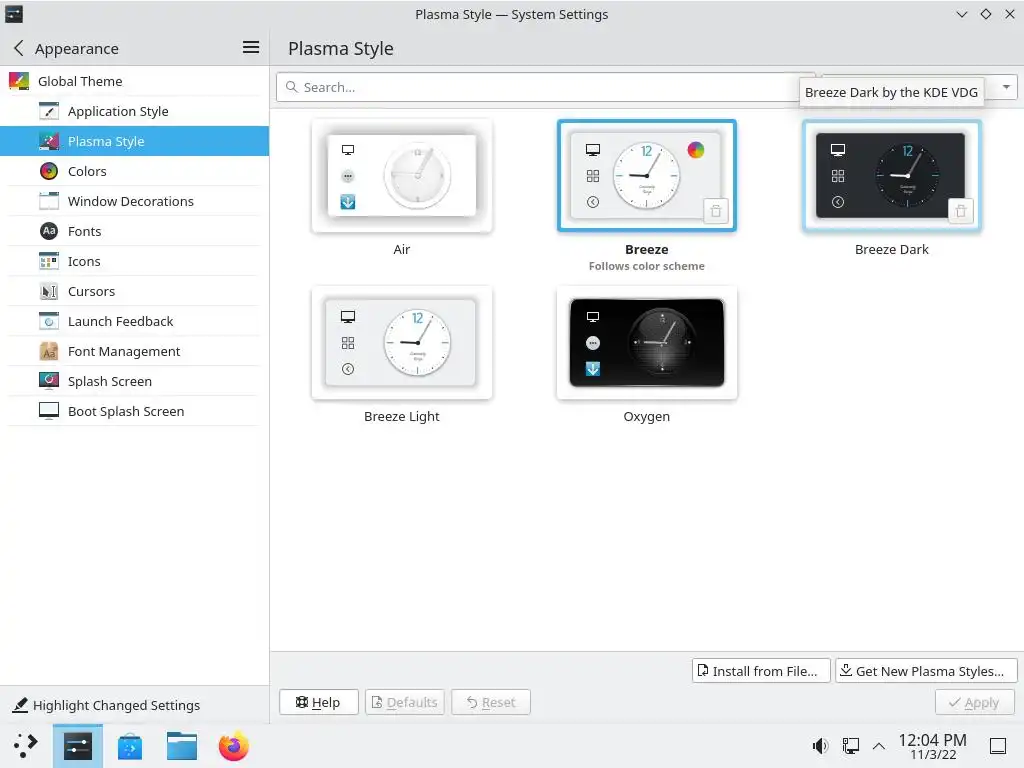Open Fonts settings

135,231
